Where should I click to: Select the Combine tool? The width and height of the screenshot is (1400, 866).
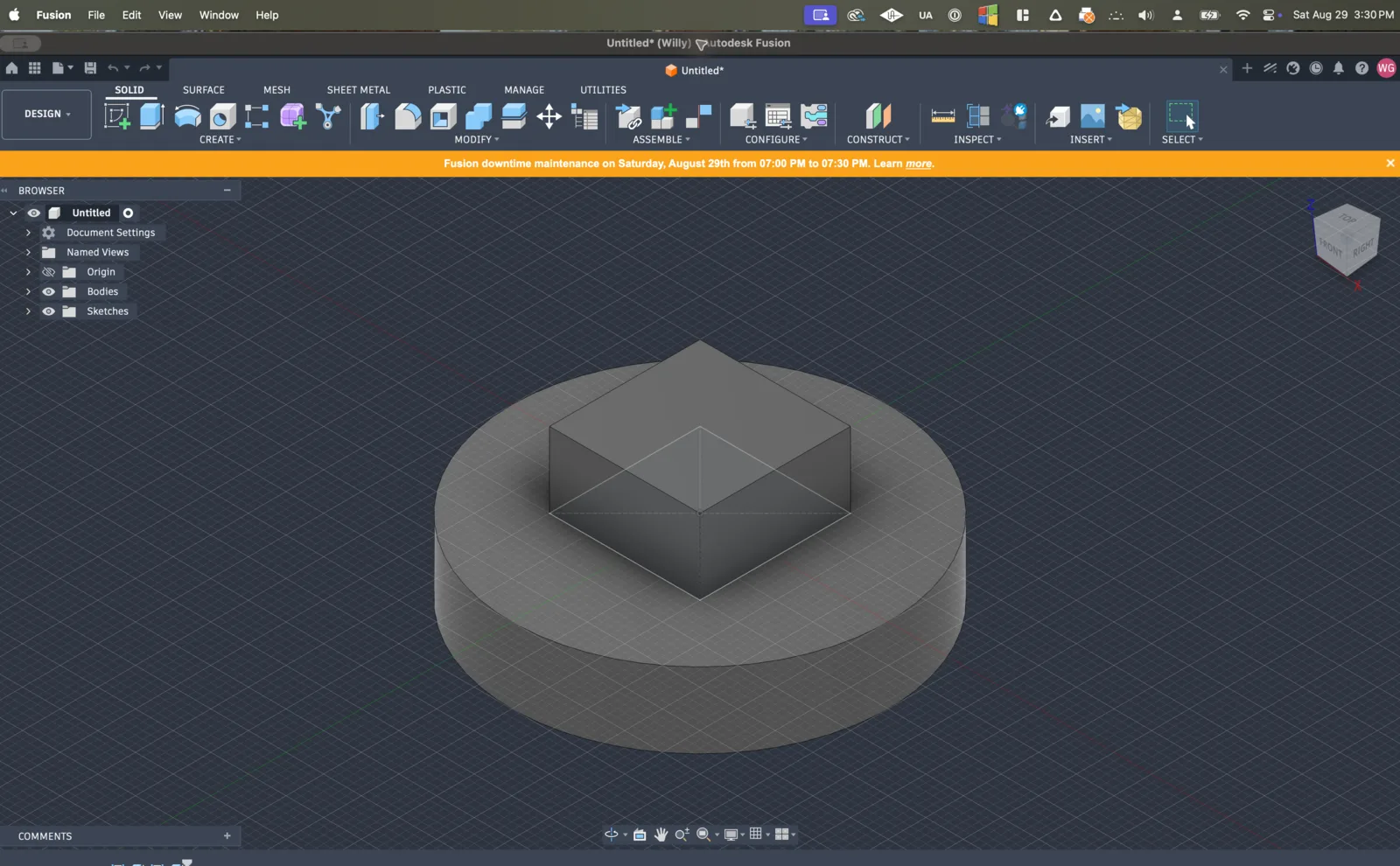point(479,115)
